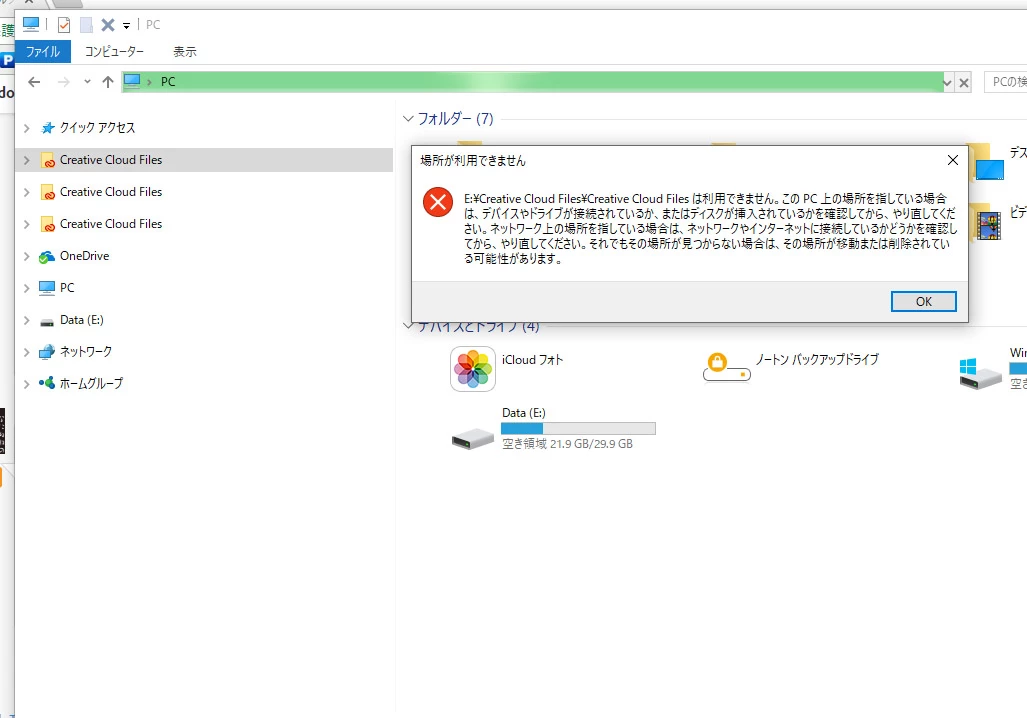Select the Data (E:) drive icon in main pane
Viewport: 1027px width, 718px height.
pyautogui.click(x=473, y=439)
